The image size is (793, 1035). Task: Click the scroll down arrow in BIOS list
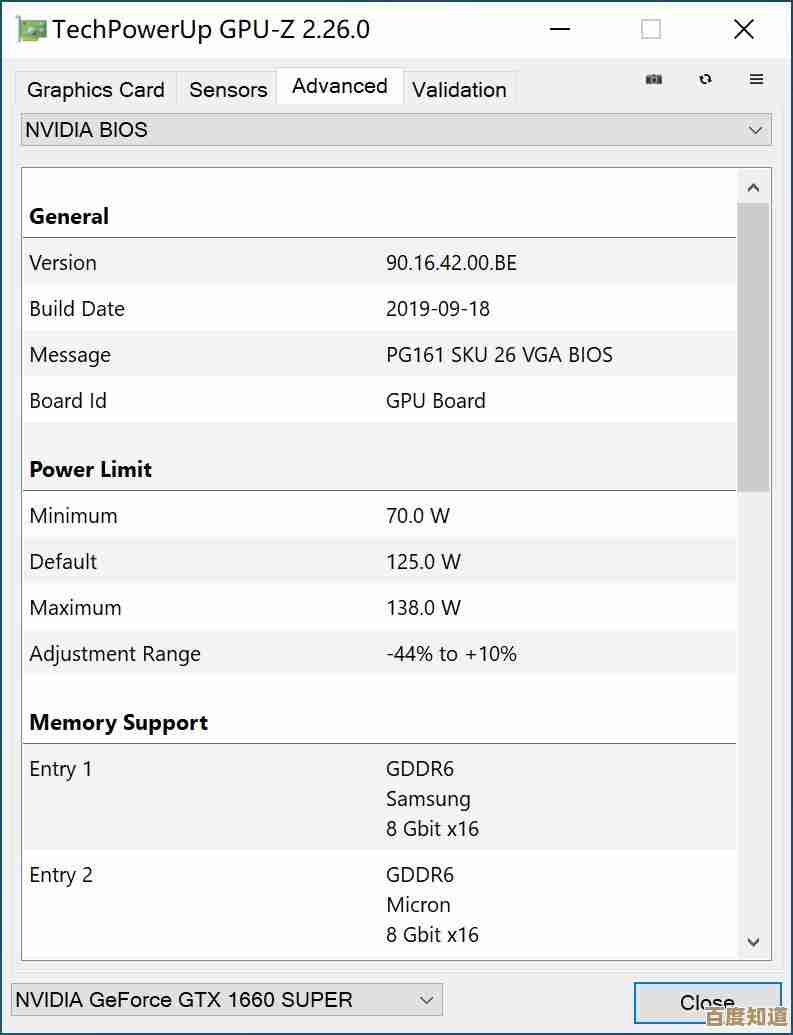tap(754, 942)
